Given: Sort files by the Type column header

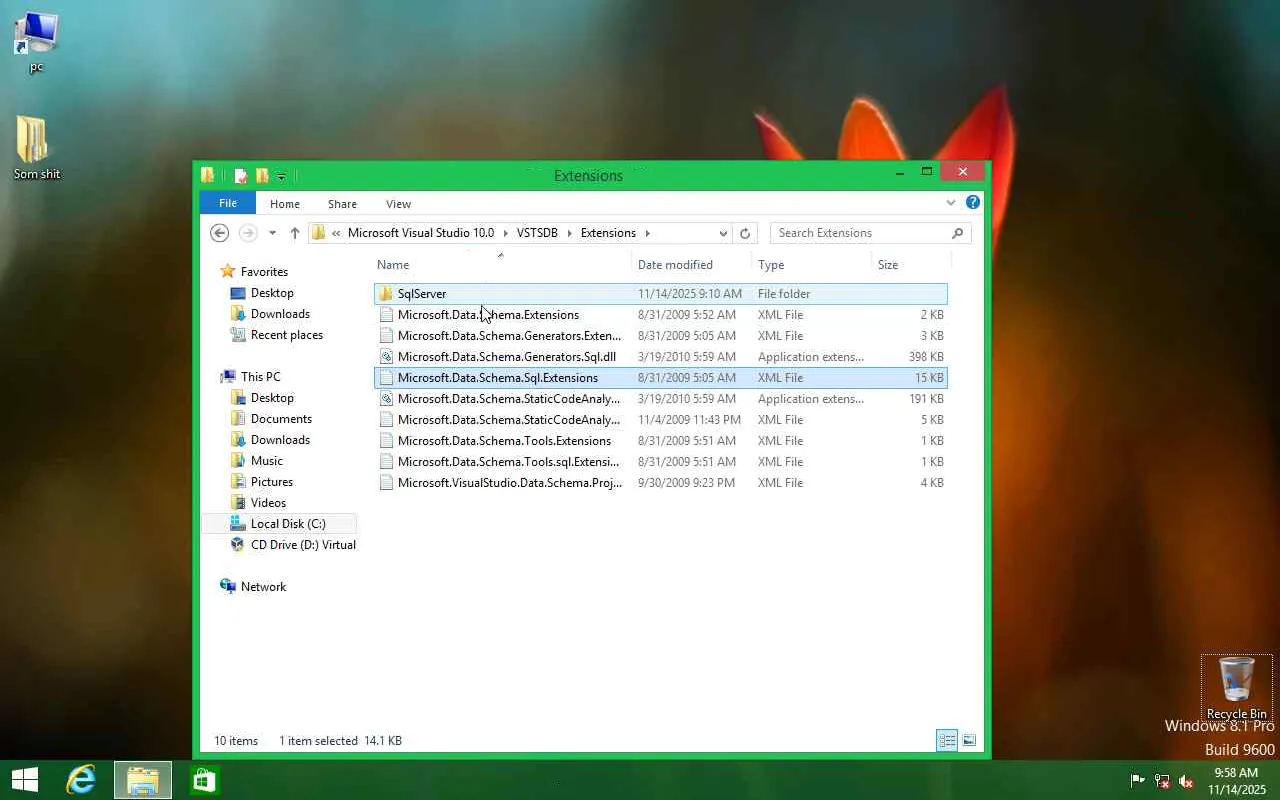Looking at the screenshot, I should [x=812, y=265].
